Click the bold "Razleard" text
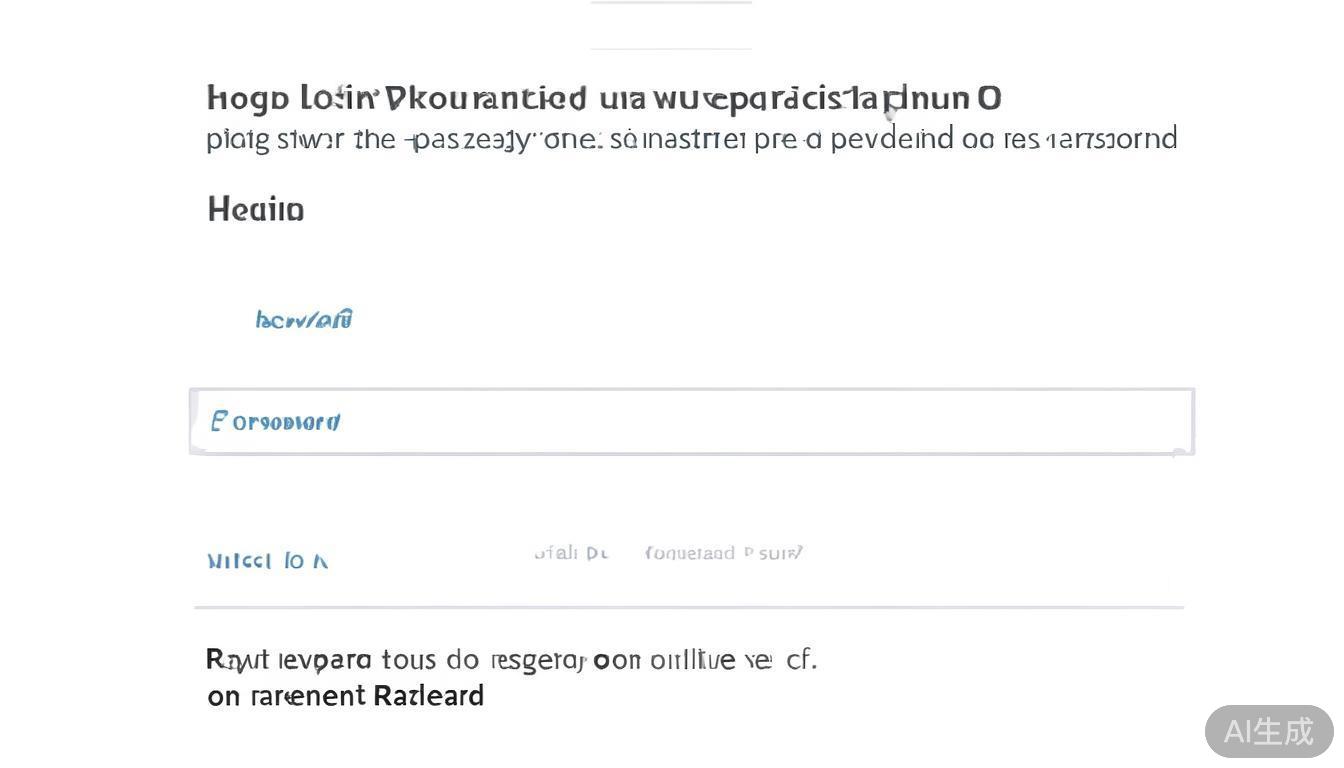The width and height of the screenshot is (1344, 768). coord(428,696)
